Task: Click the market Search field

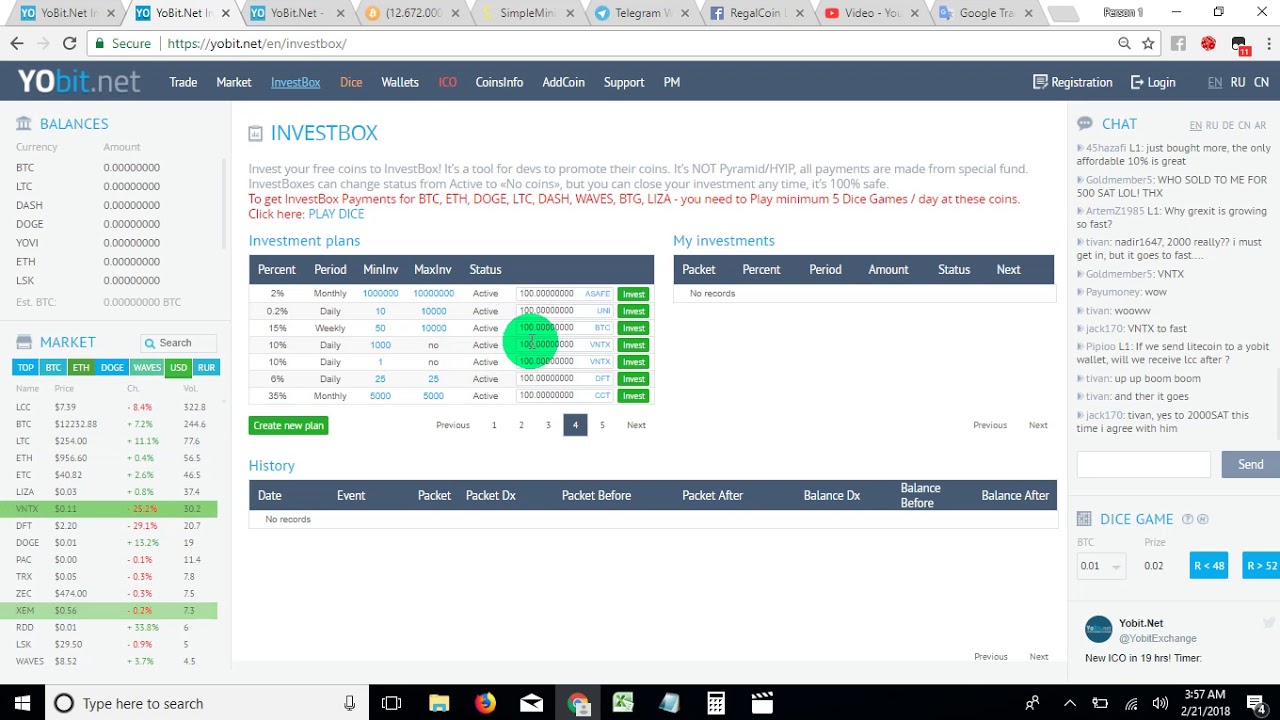Action: click(180, 343)
